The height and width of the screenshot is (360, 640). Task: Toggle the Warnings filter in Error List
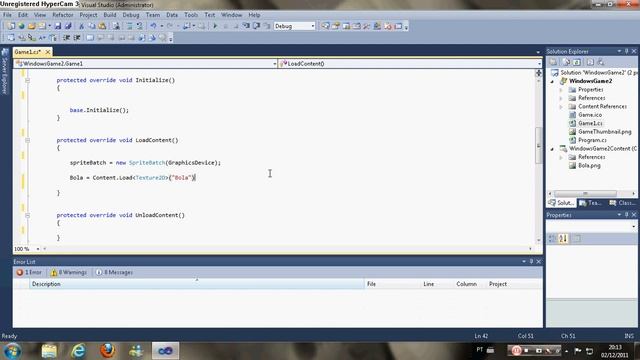(69, 272)
